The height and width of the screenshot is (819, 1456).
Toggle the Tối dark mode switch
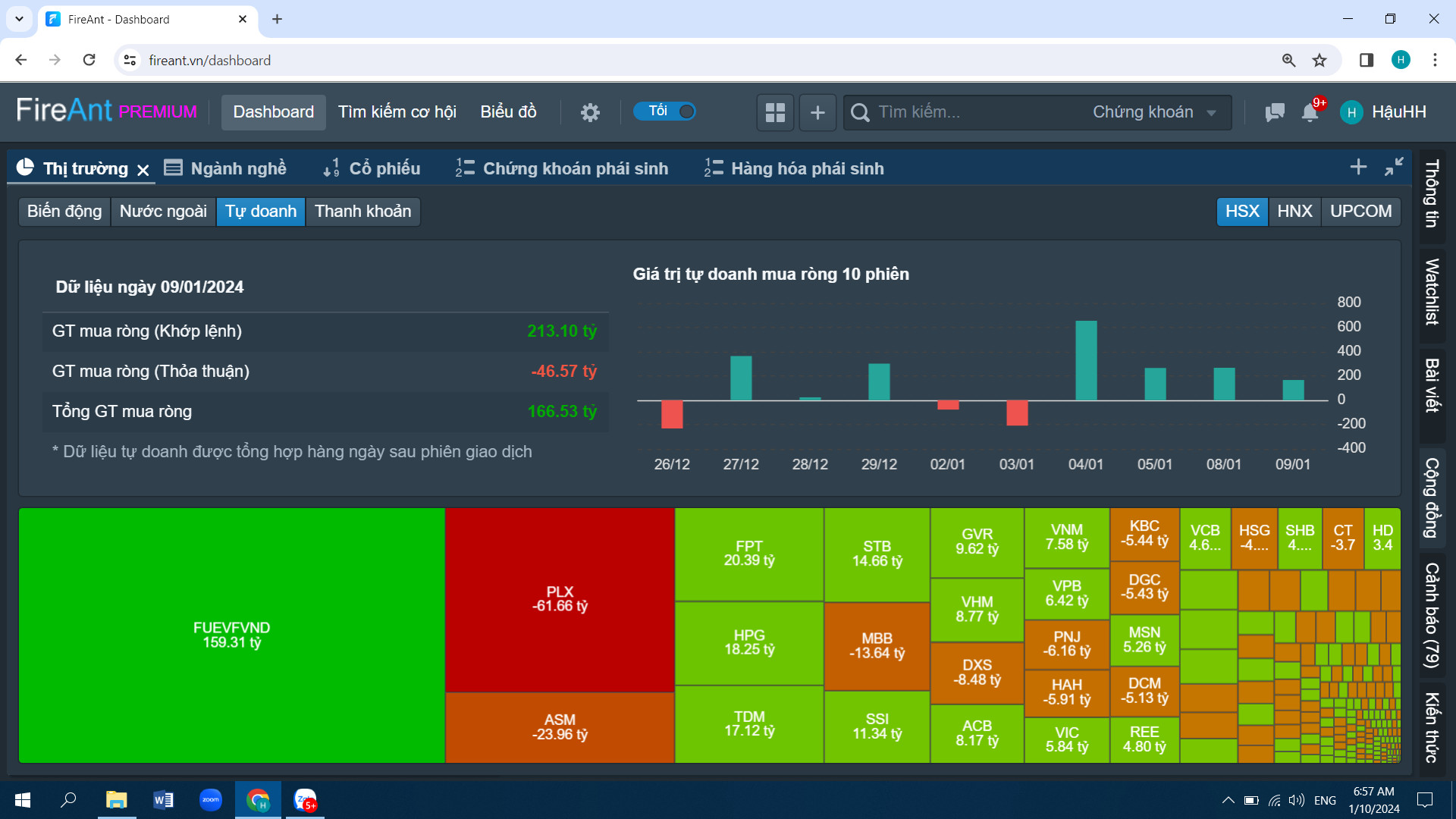tap(665, 111)
